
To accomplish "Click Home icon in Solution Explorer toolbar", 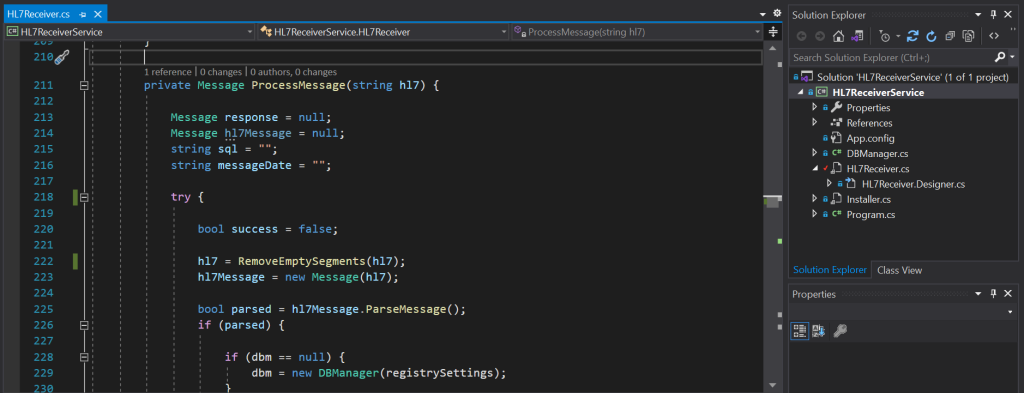I will point(839,36).
